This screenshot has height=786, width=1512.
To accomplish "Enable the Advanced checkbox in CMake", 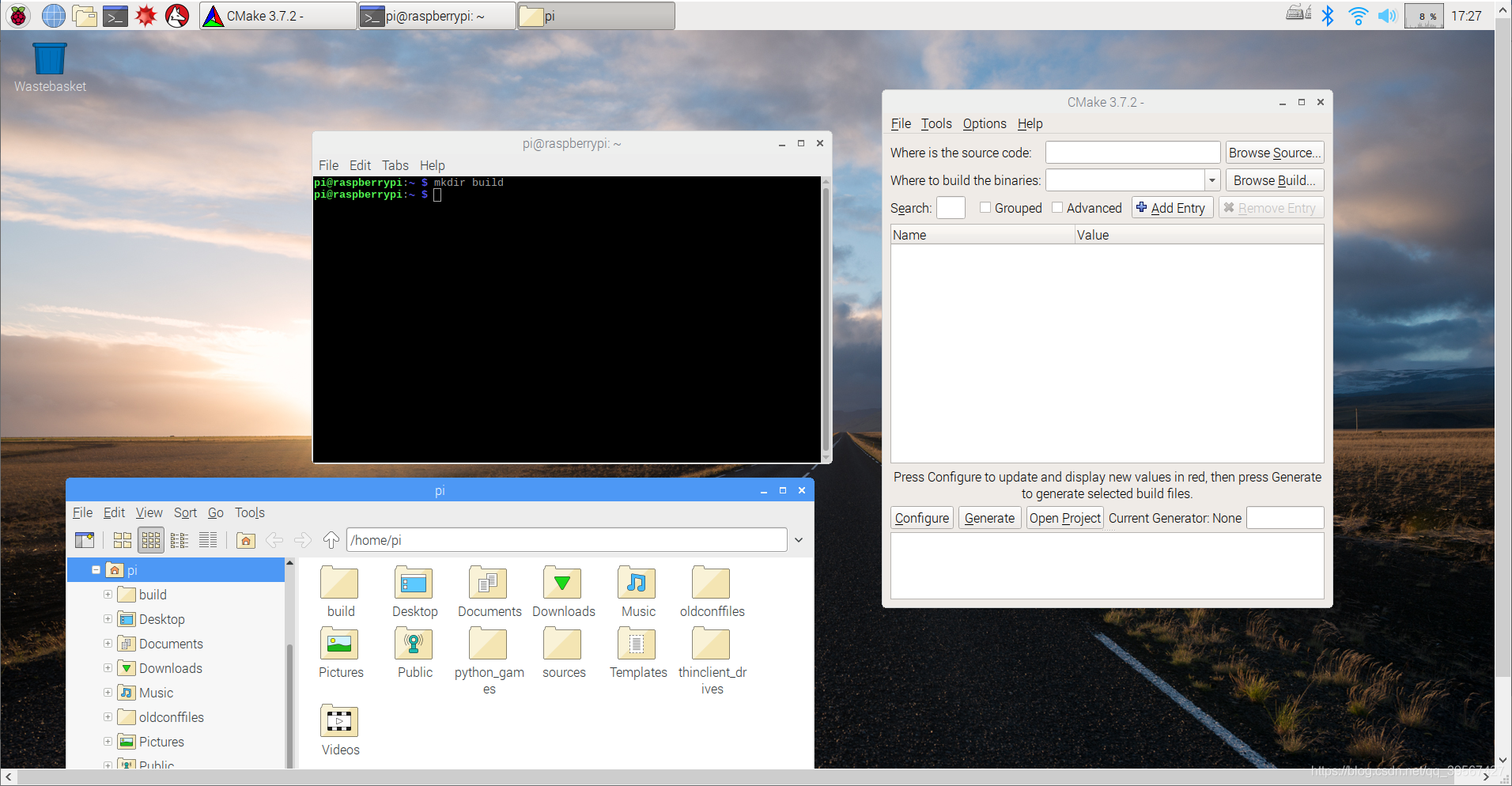I will click(1057, 207).
